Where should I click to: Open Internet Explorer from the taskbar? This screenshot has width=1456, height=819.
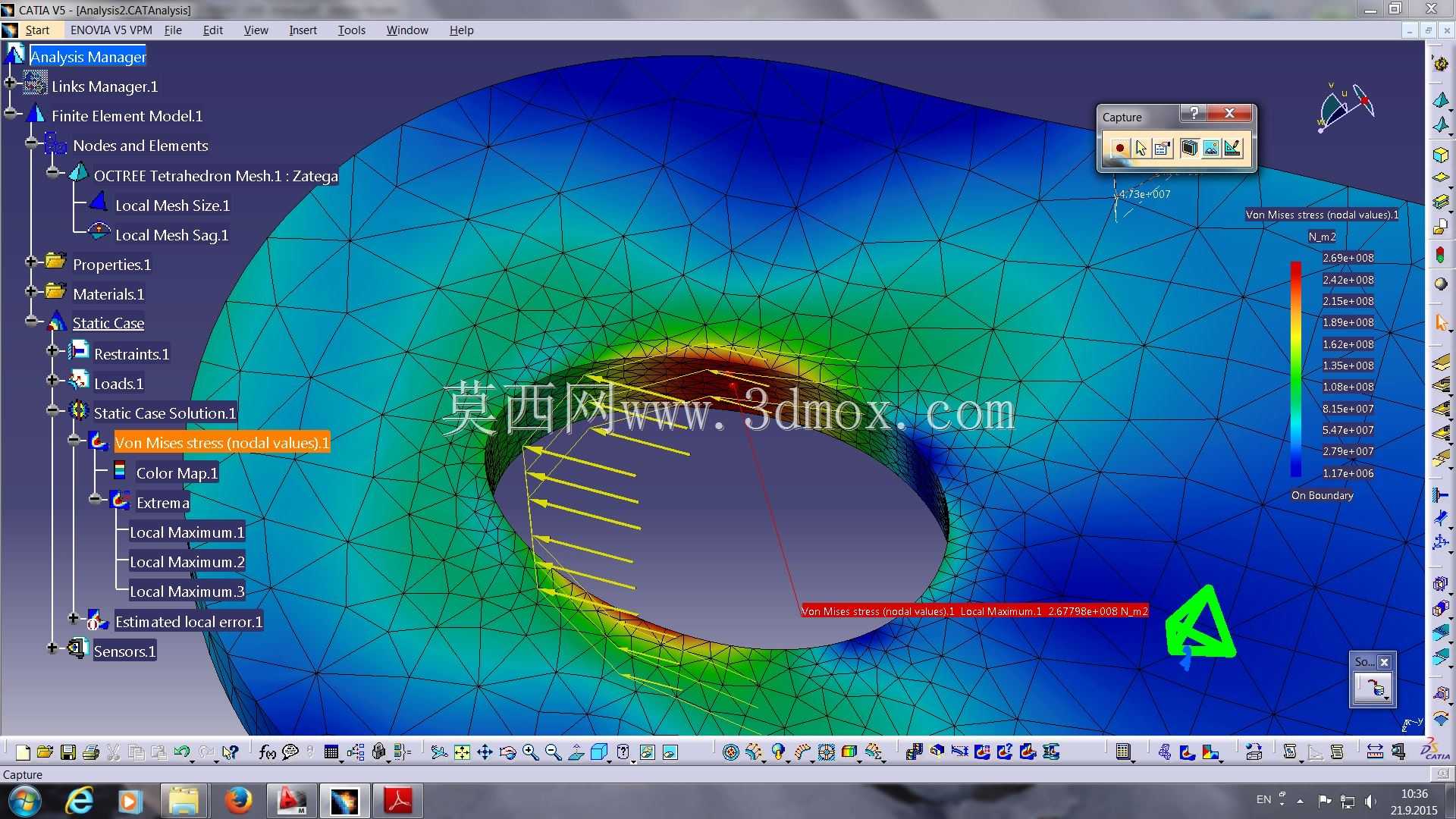[79, 801]
